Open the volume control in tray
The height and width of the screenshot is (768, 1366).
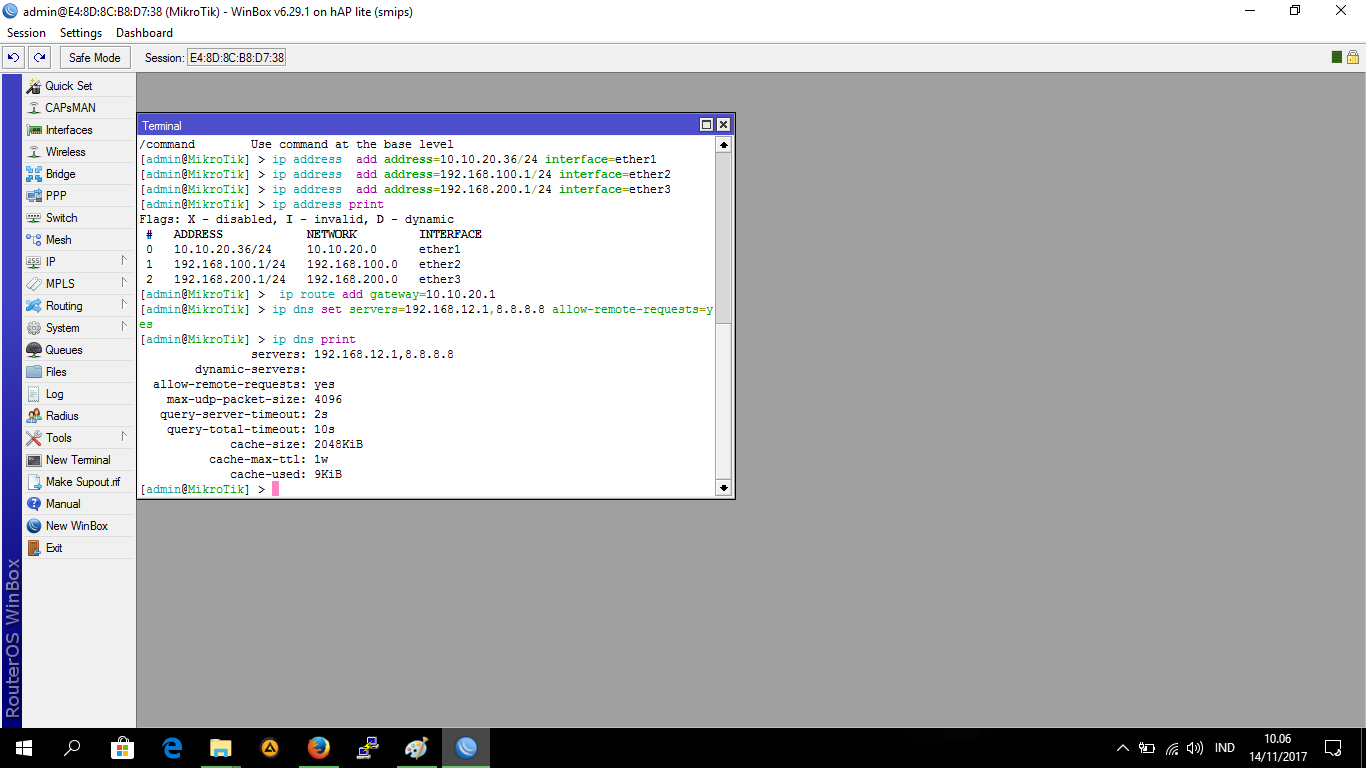tap(1196, 748)
